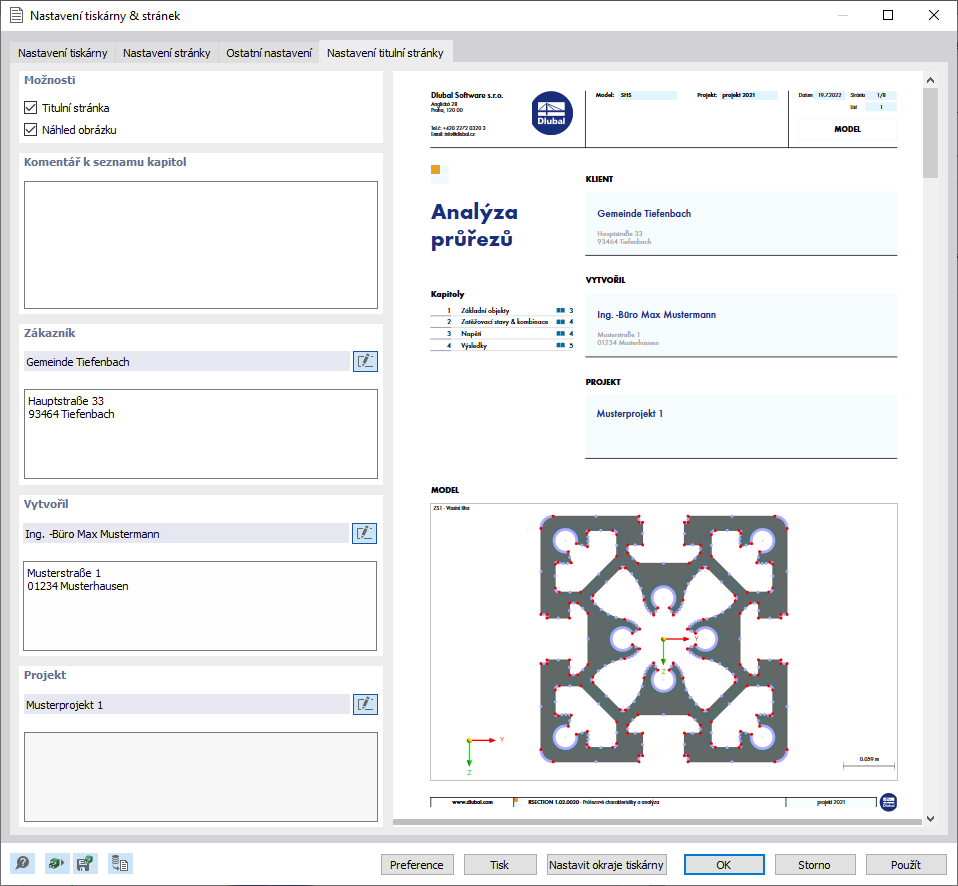Click the save settings as default icon
This screenshot has height=886, width=958.
[x=84, y=863]
